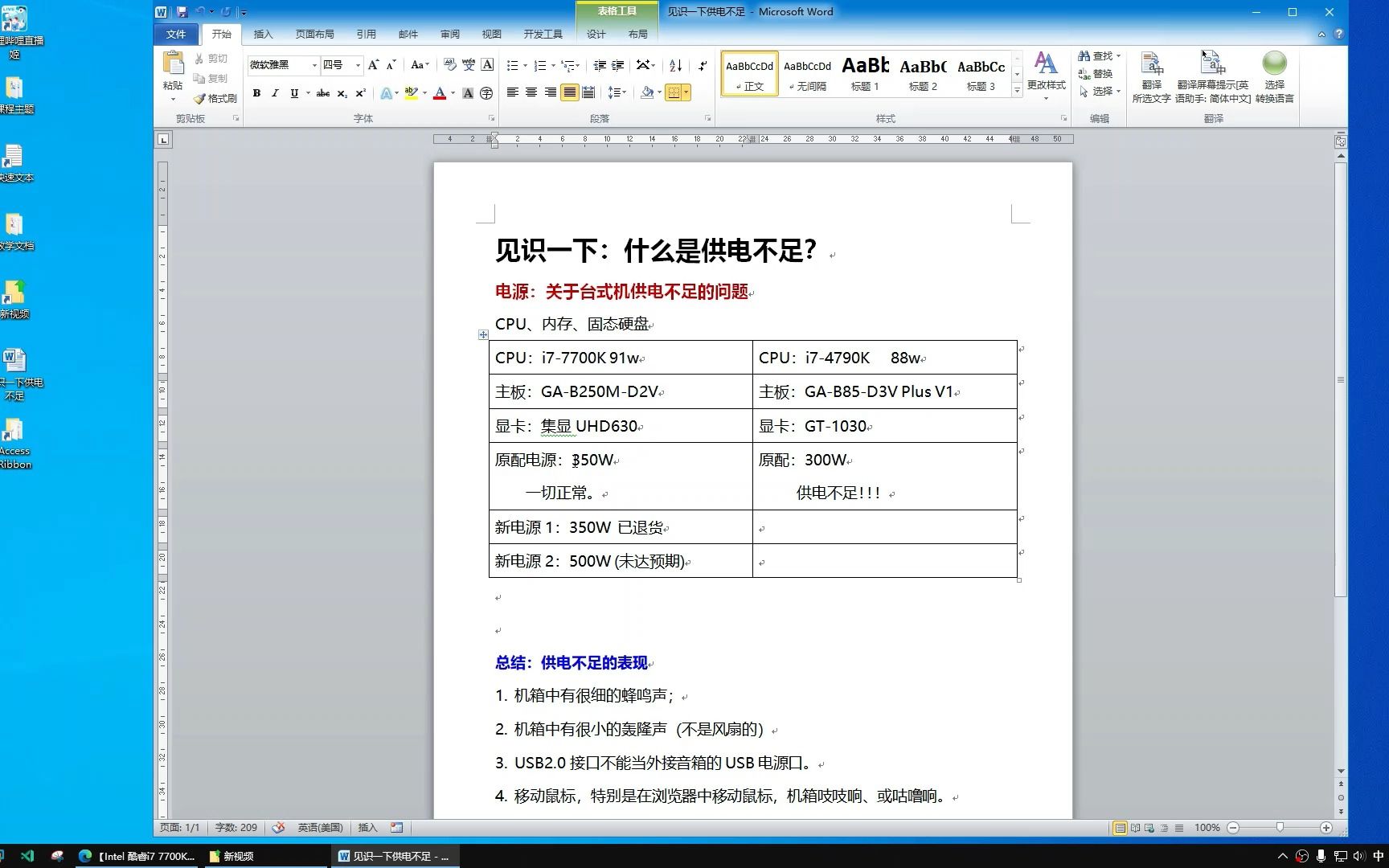This screenshot has height=868, width=1389.
Task: Click zoom in plus button
Action: tap(1326, 828)
